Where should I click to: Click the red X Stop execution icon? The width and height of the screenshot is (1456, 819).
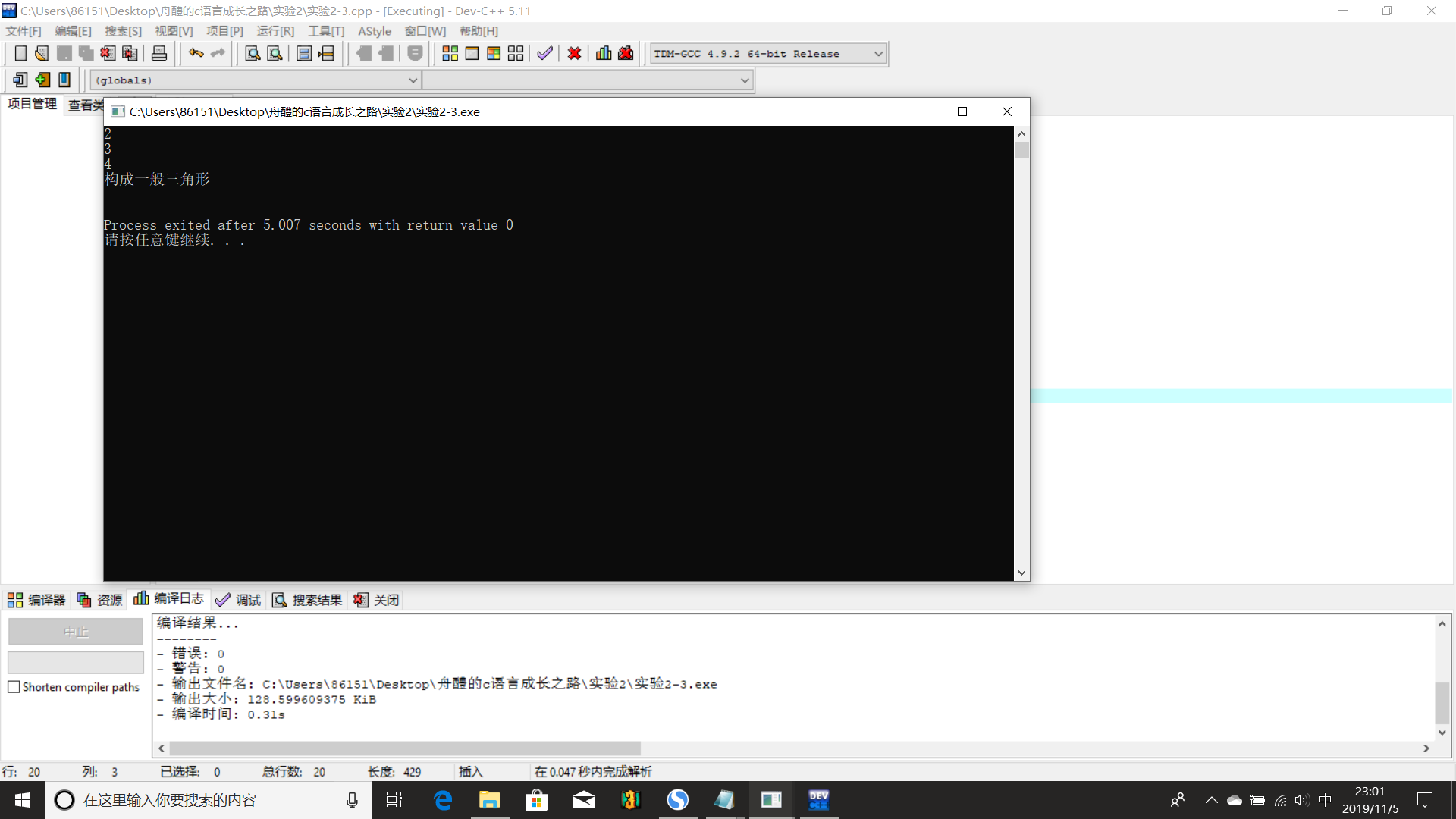click(x=574, y=53)
